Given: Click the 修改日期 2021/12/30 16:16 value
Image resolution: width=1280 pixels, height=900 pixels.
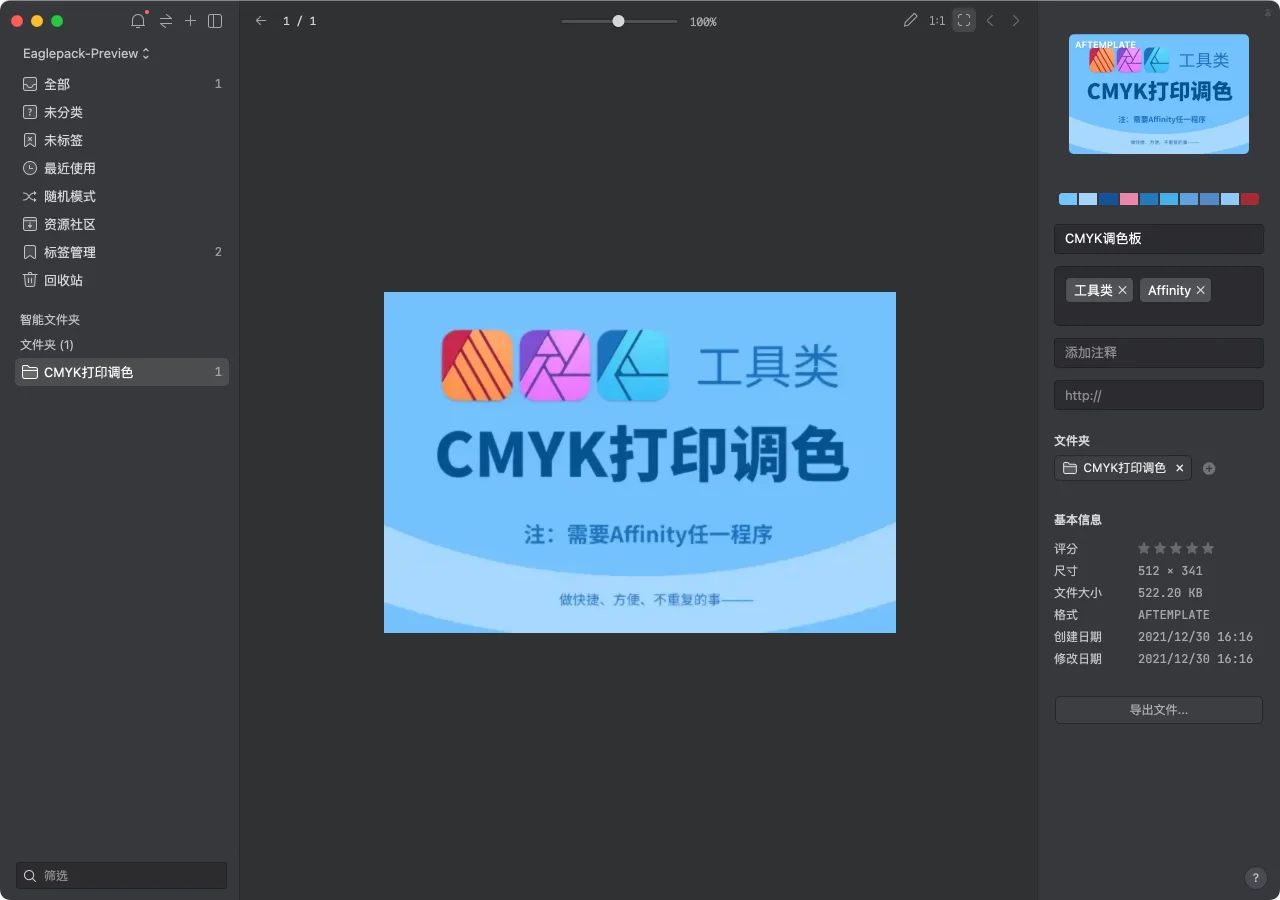Looking at the screenshot, I should 1195,659.
